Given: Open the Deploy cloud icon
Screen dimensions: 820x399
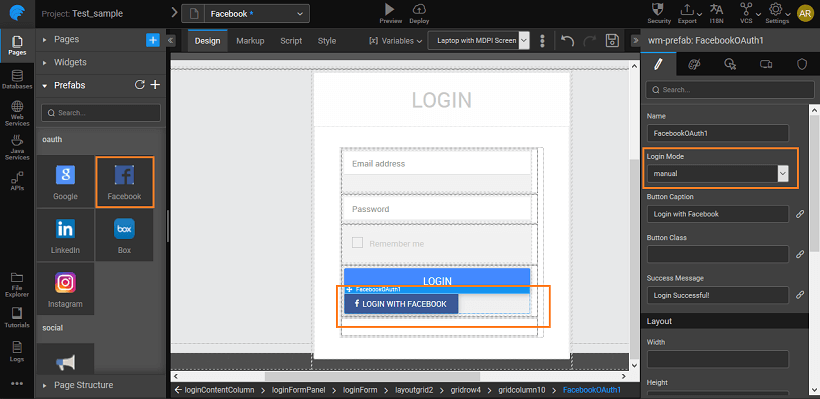Looking at the screenshot, I should [x=419, y=9].
